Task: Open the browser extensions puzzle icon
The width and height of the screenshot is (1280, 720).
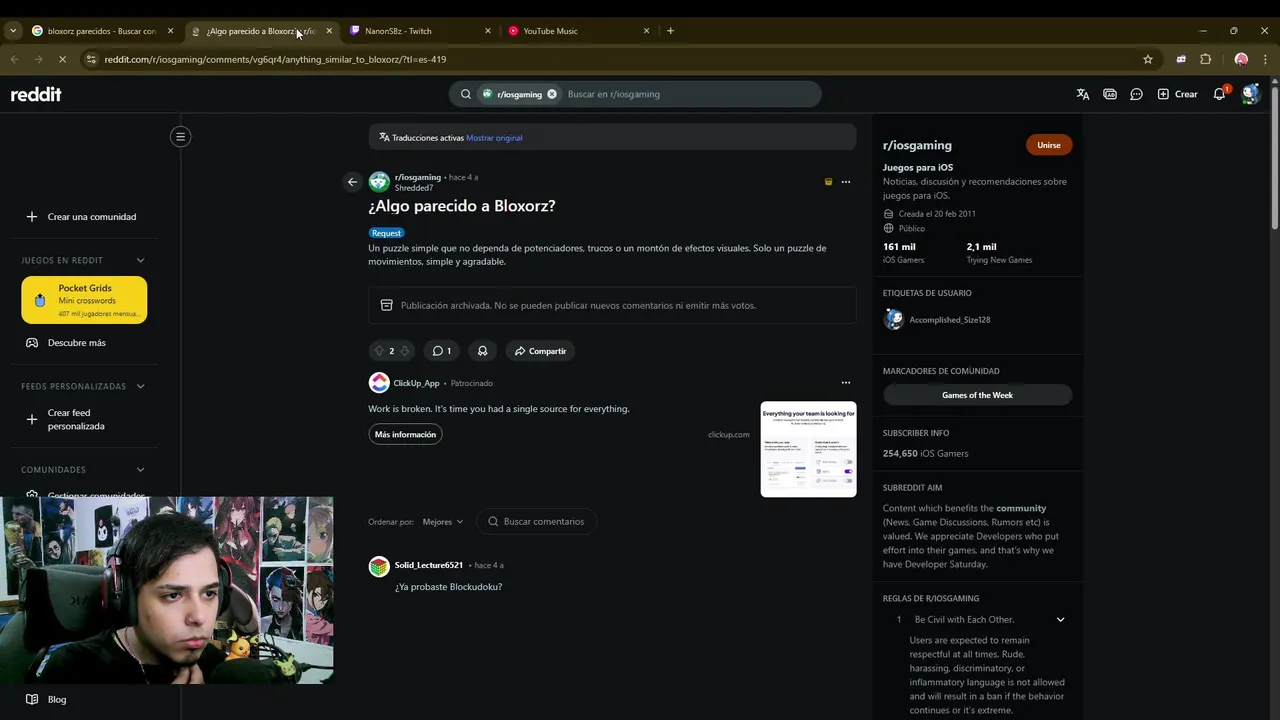Action: tap(1206, 59)
